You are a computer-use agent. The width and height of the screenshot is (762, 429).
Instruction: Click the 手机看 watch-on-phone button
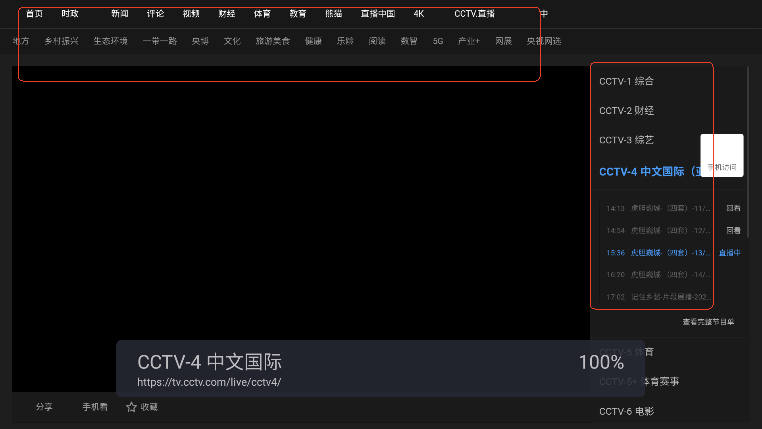(95, 407)
